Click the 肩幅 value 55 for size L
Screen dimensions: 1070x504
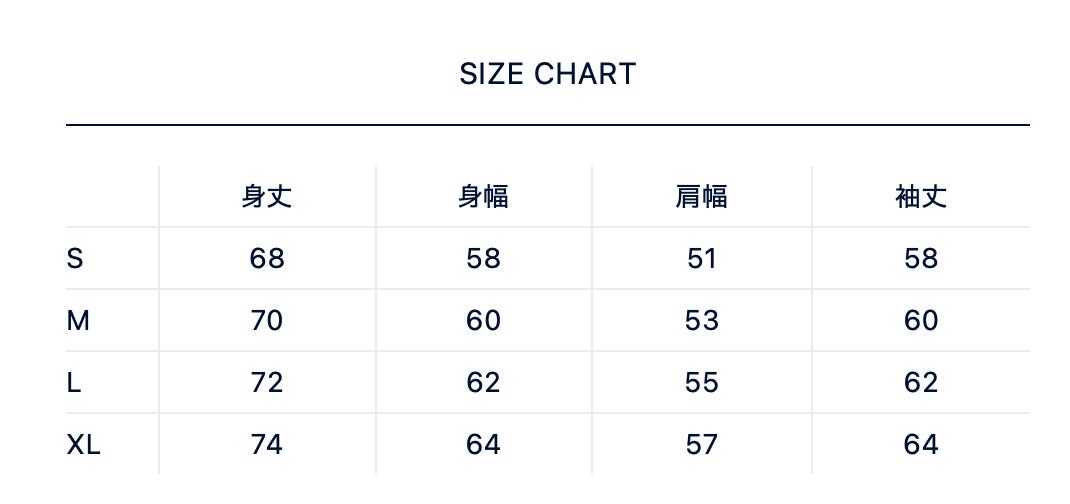coord(701,383)
